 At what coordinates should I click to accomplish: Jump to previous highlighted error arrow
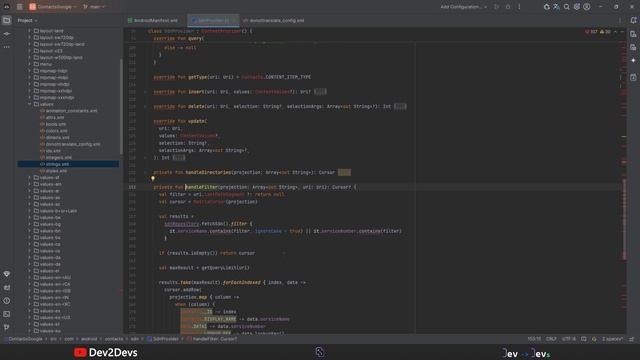[x=616, y=31]
